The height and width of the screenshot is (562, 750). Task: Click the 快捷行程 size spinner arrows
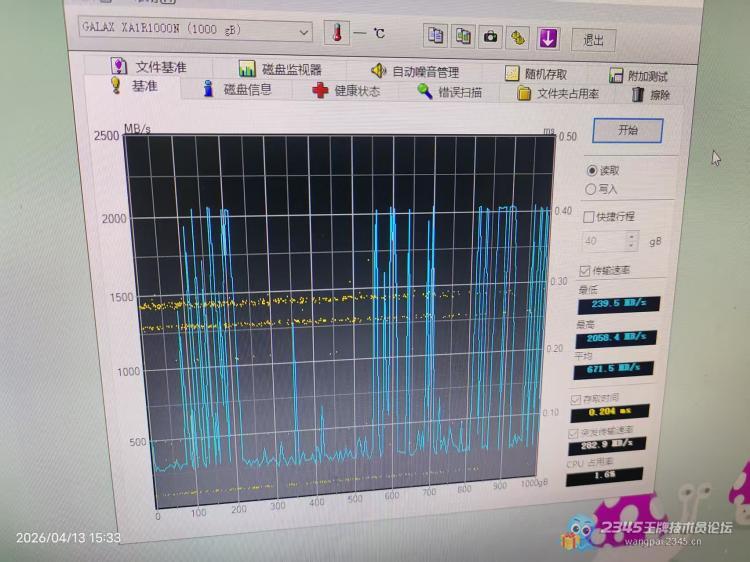(631, 241)
